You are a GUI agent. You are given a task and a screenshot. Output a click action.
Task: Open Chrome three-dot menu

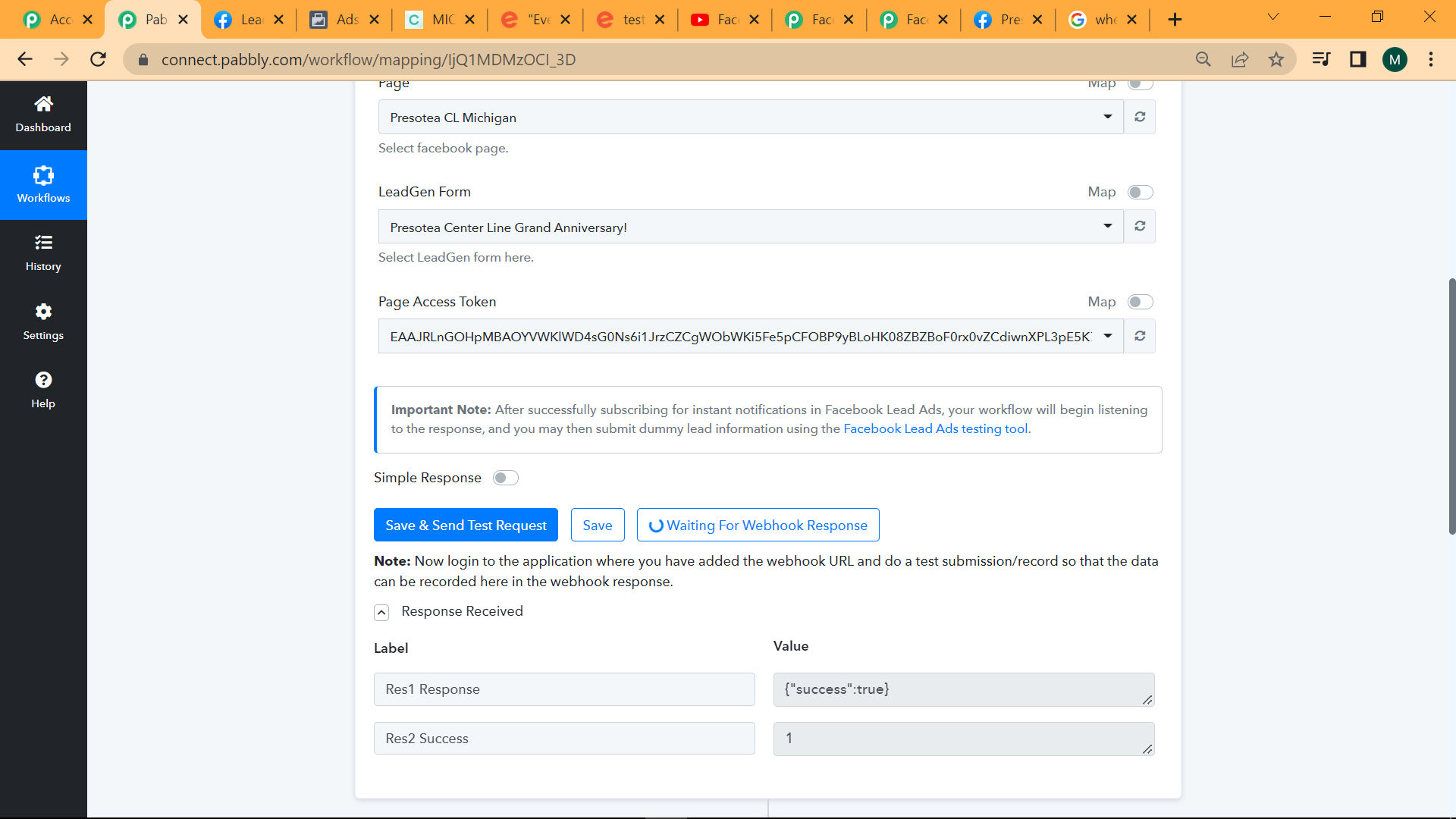click(x=1431, y=59)
